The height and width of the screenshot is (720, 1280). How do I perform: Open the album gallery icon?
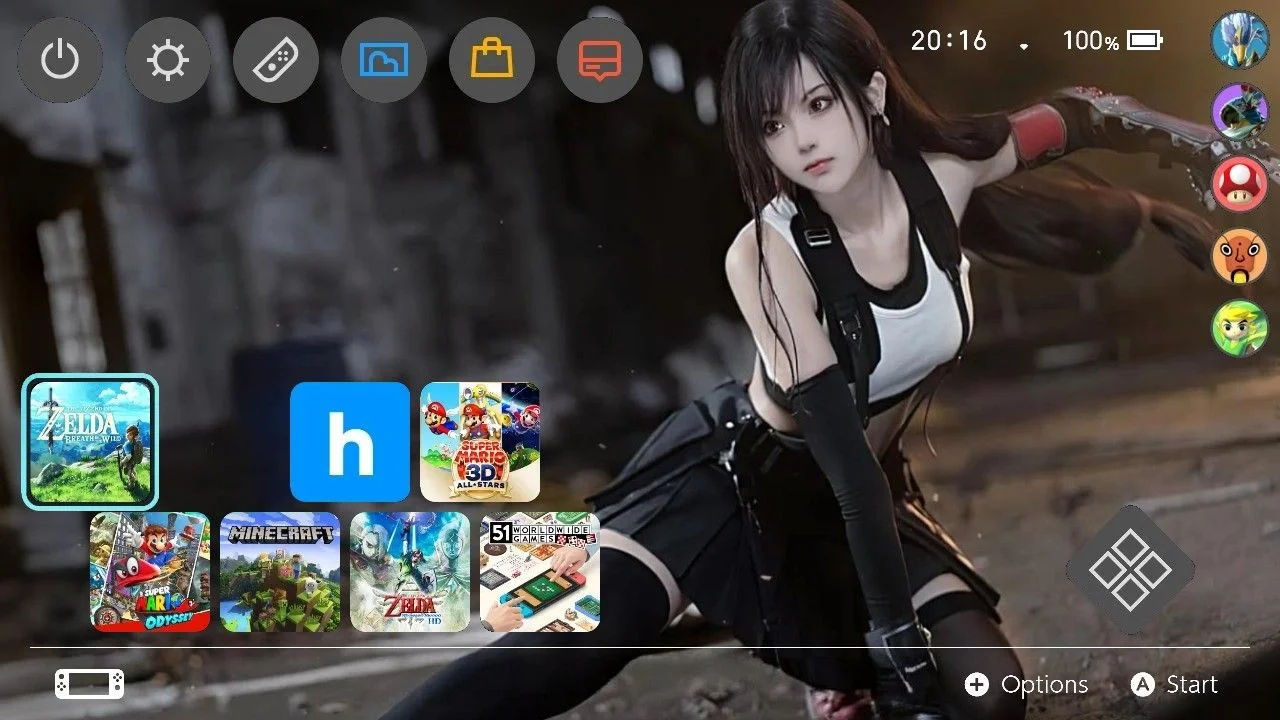[384, 61]
